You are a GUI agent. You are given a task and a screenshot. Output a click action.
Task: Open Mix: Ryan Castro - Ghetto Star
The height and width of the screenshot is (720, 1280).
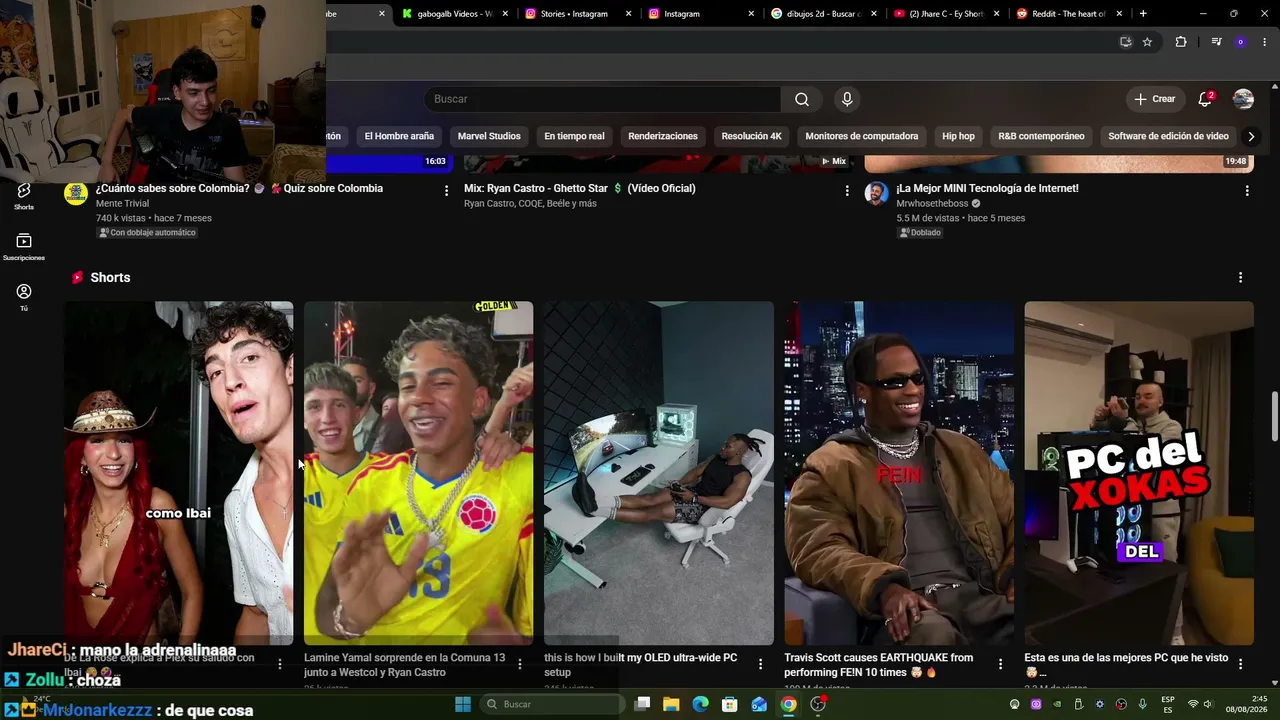[x=579, y=188]
